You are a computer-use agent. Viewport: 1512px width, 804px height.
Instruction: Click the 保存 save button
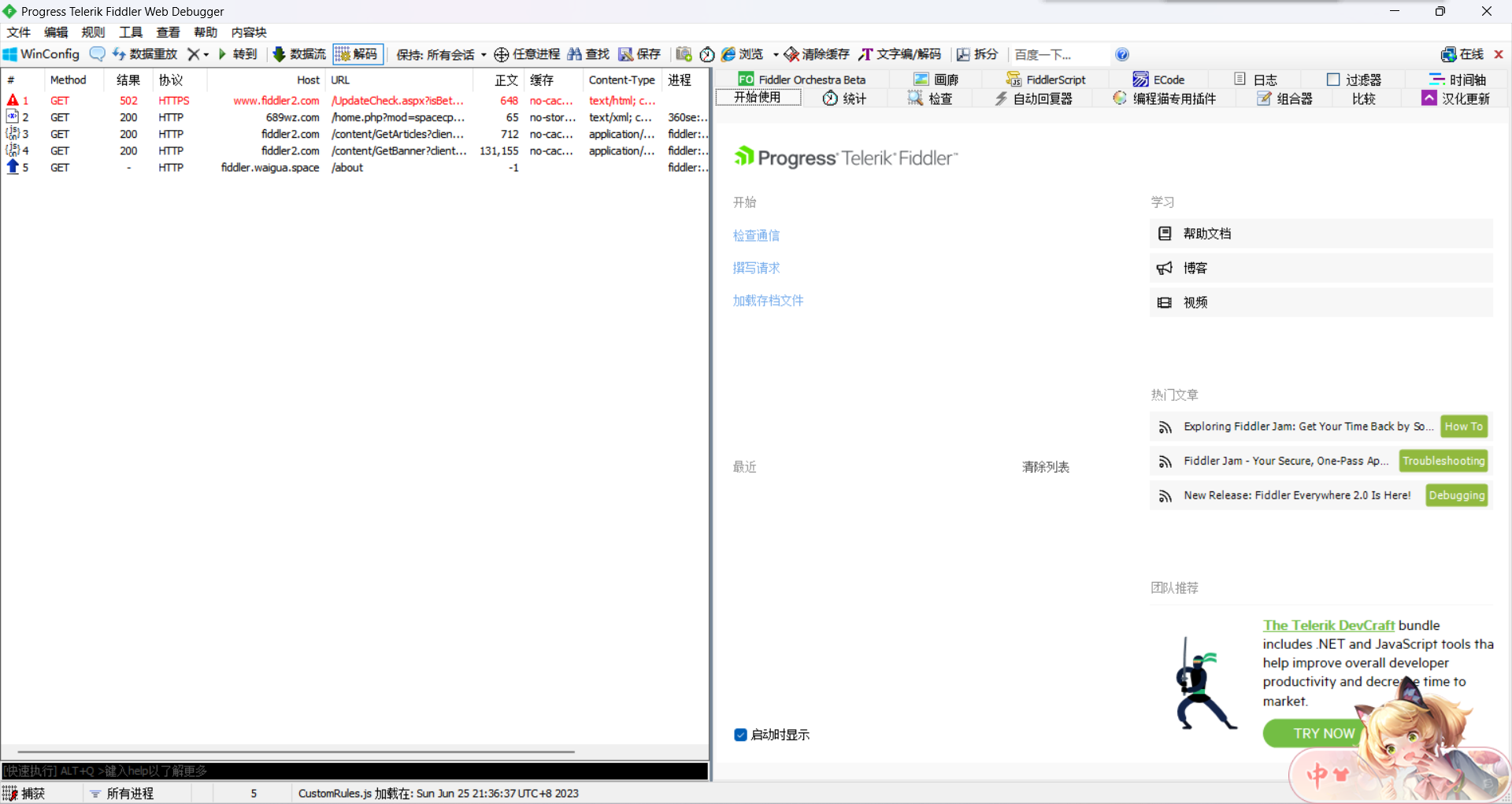click(x=639, y=54)
